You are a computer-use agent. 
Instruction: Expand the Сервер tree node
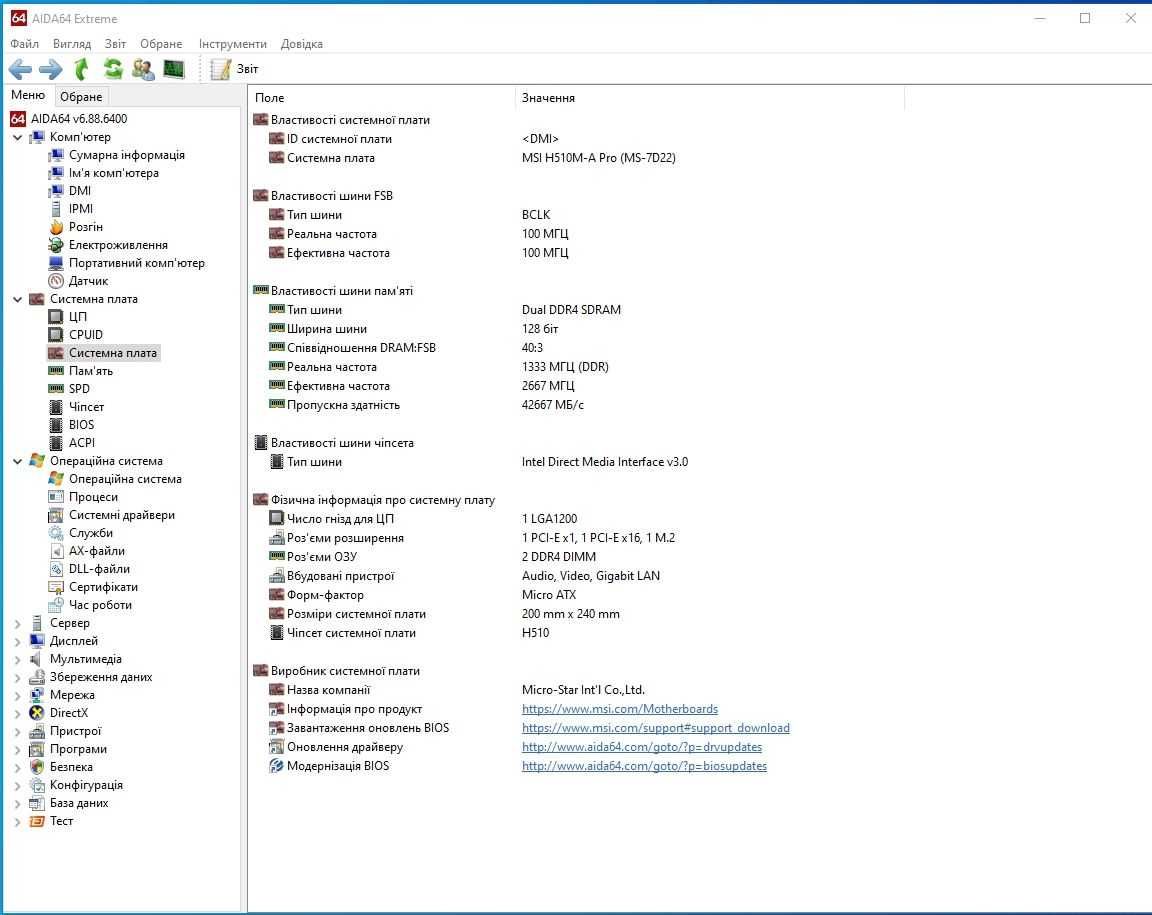coord(18,623)
